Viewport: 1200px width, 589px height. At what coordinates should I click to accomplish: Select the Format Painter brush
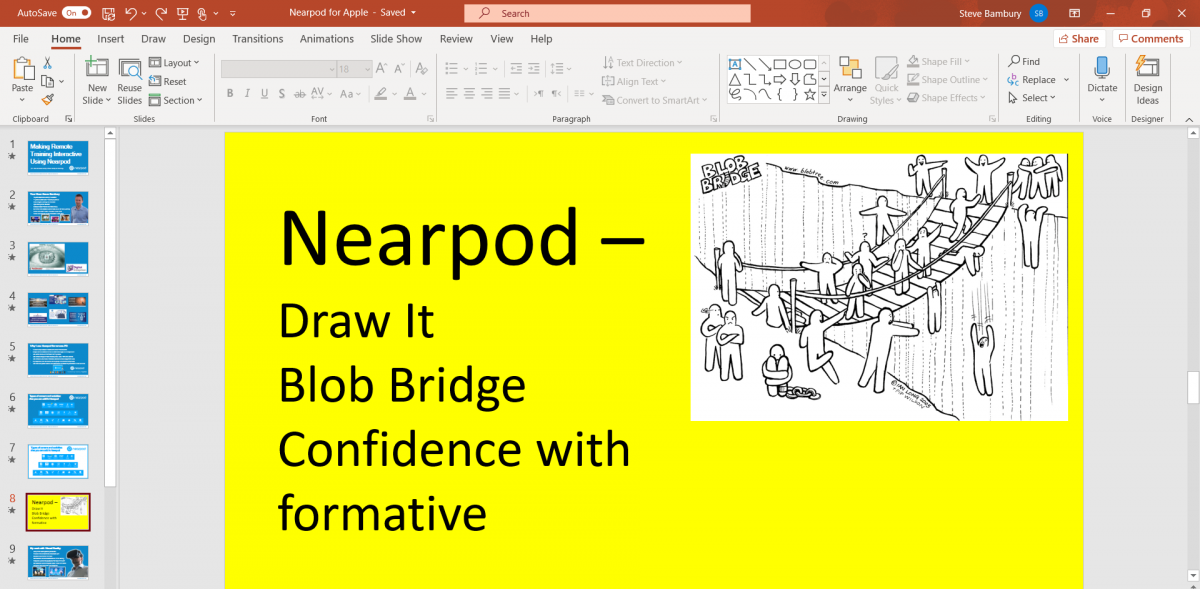click(47, 99)
